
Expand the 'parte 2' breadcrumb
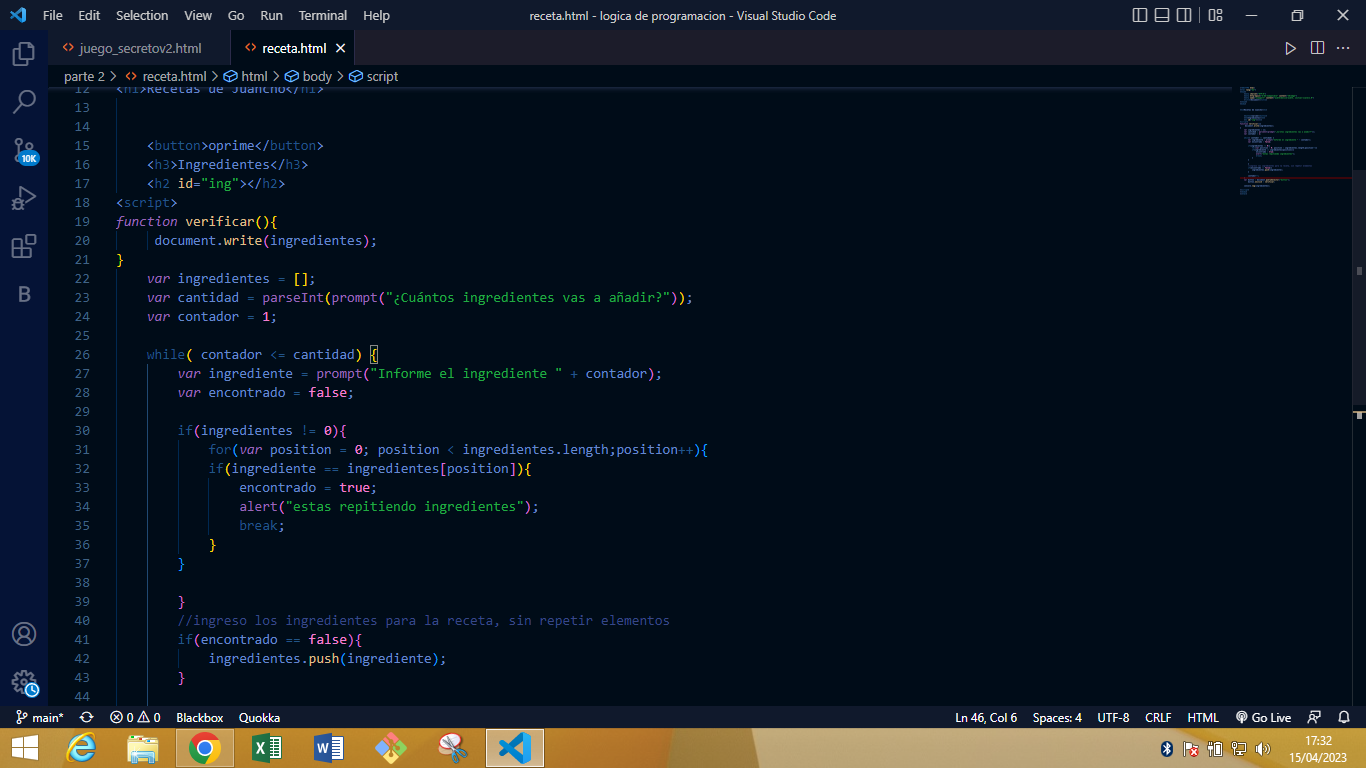pos(84,76)
